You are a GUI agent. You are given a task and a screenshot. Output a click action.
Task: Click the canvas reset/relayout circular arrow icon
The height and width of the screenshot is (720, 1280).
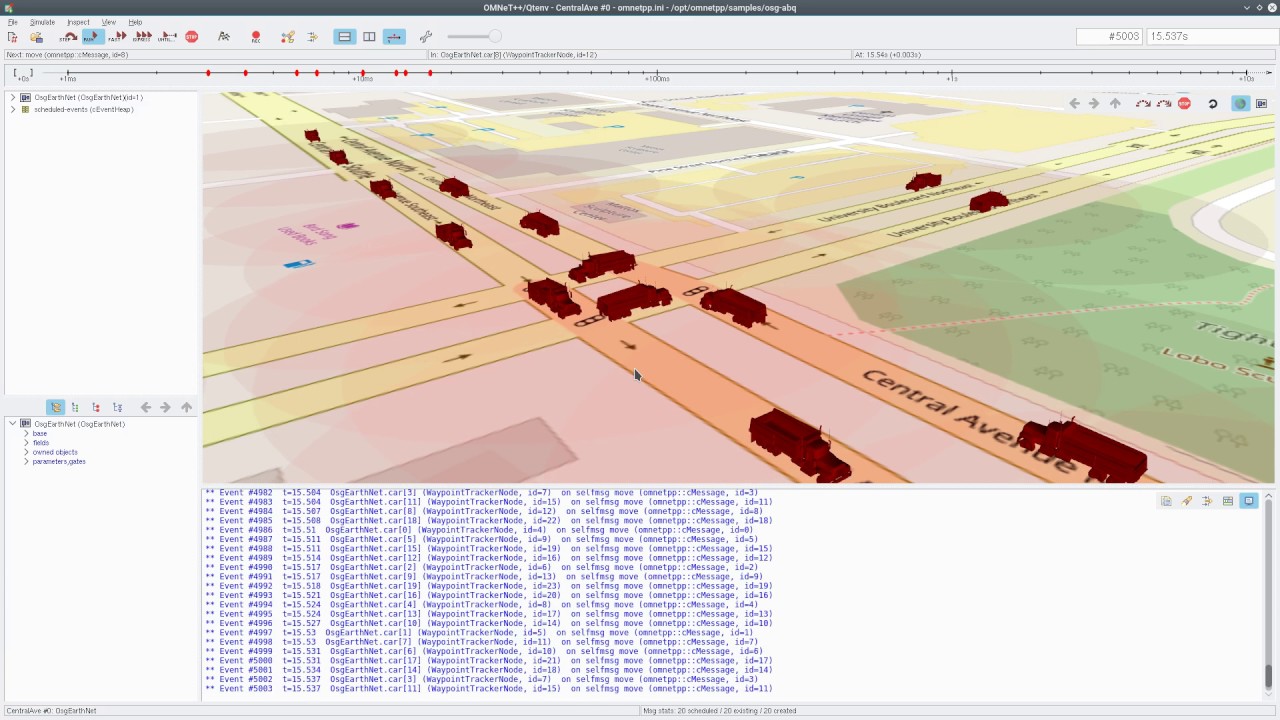[x=1213, y=103]
